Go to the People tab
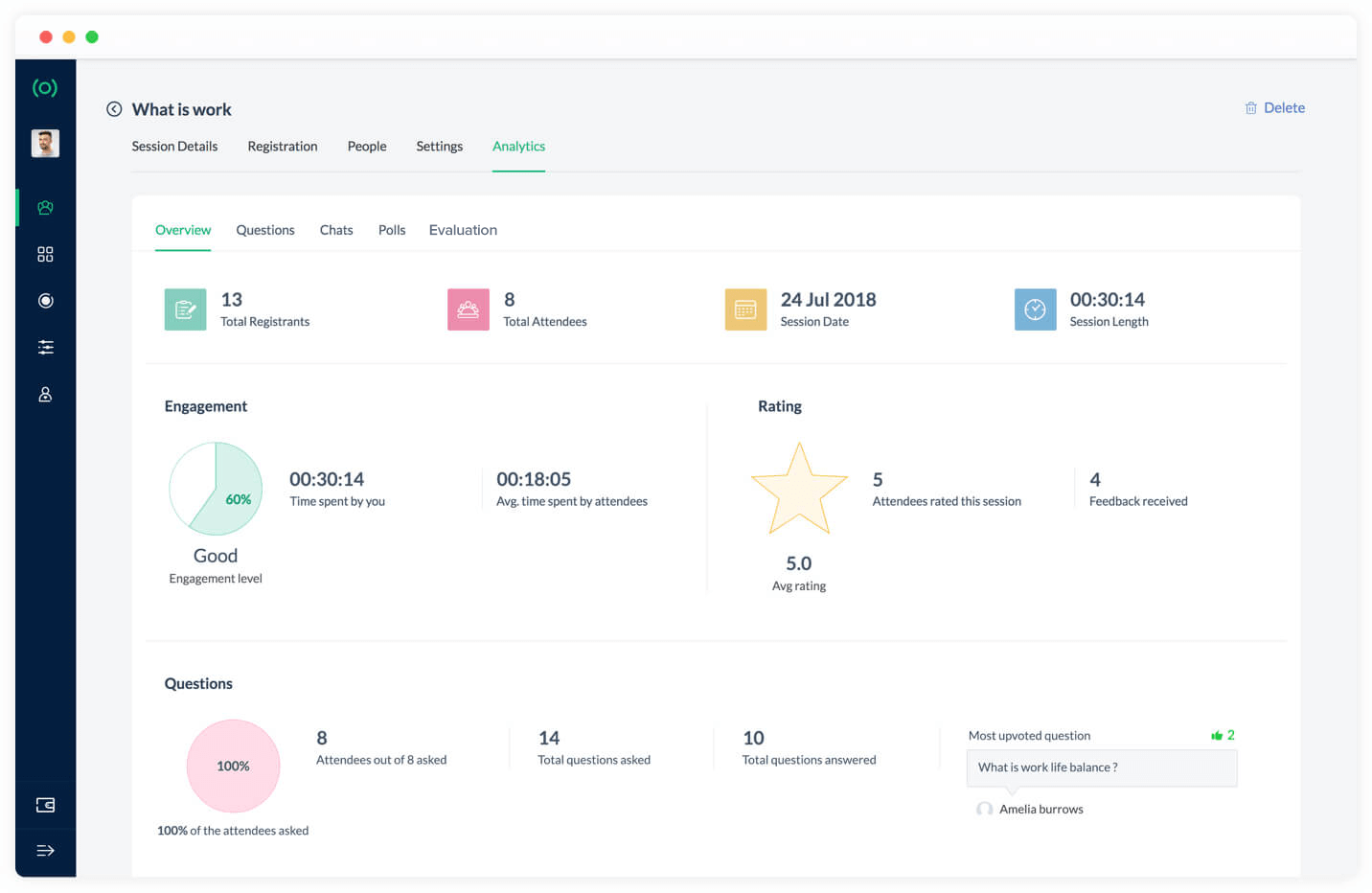Image resolution: width=1372 pixels, height=893 pixels. [367, 147]
